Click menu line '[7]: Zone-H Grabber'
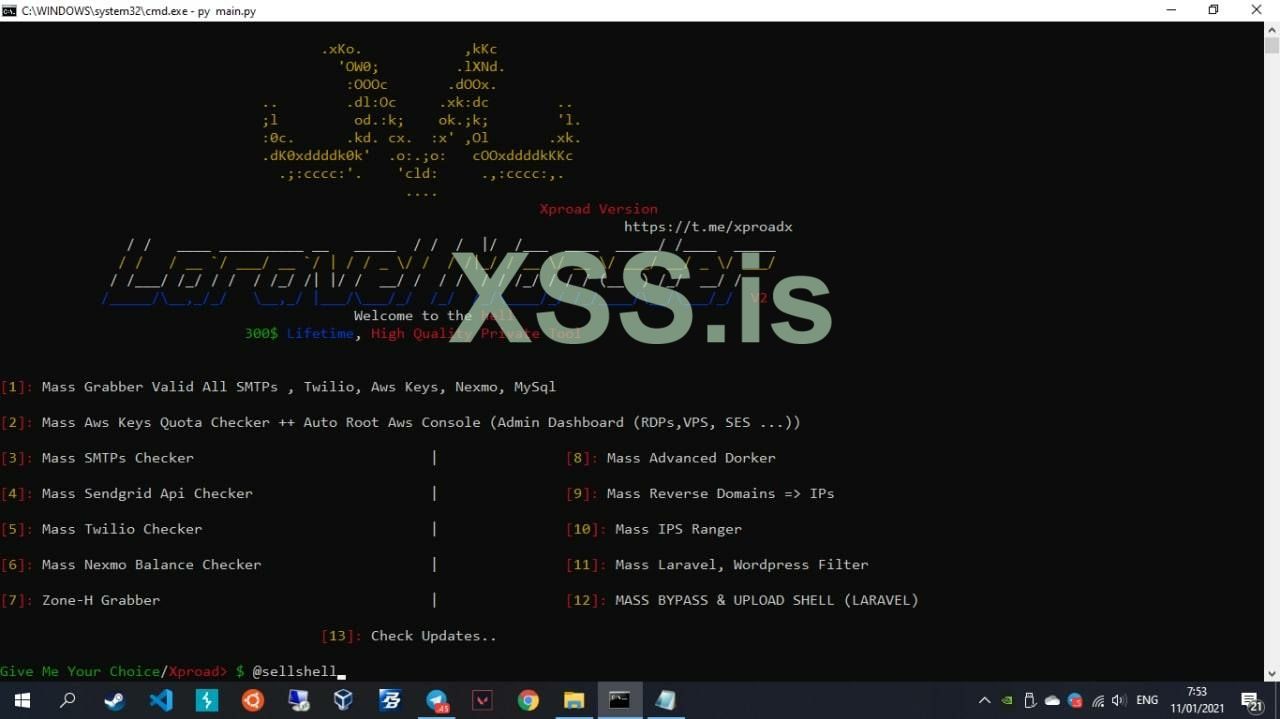The width and height of the screenshot is (1280, 719). tap(80, 600)
